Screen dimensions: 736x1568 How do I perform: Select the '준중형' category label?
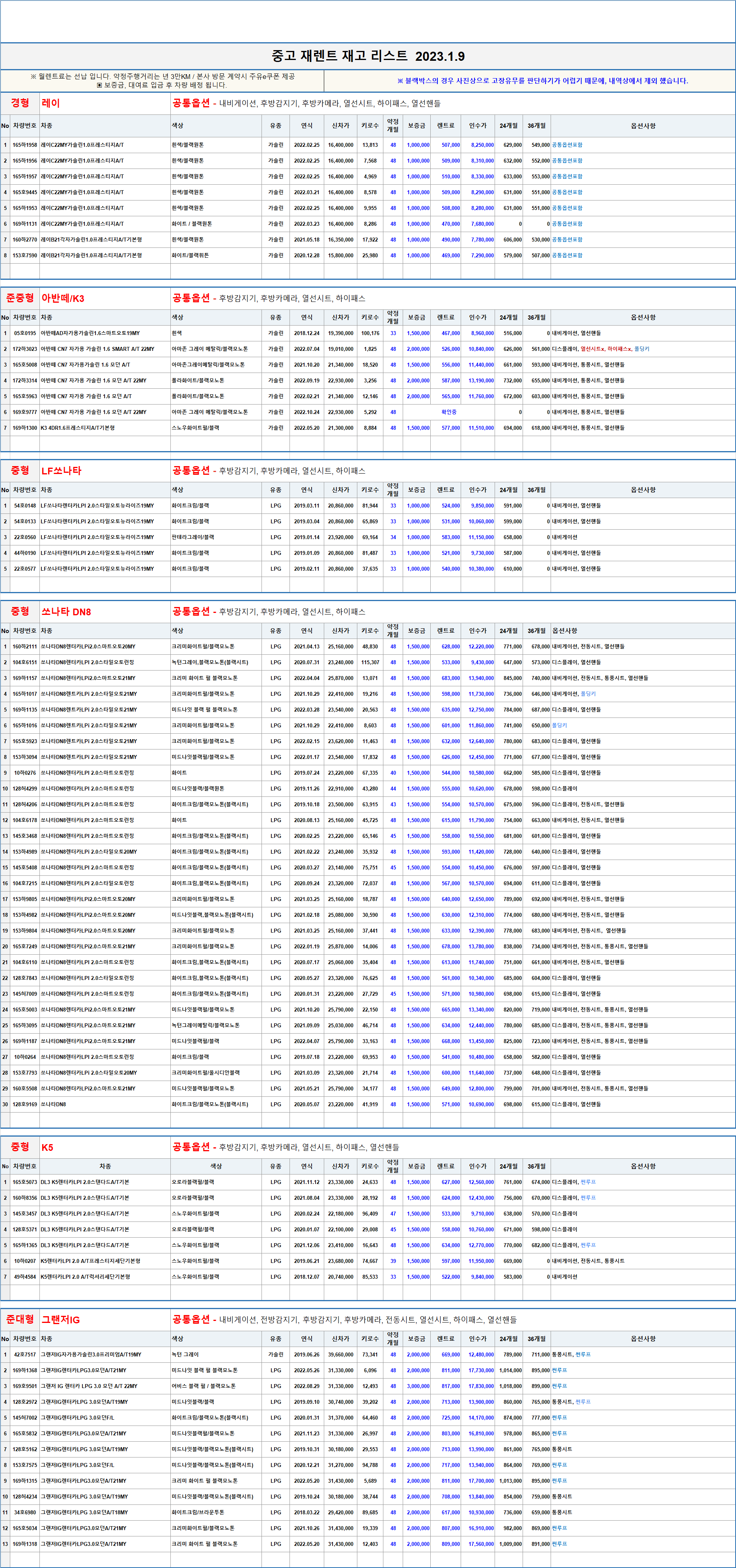pos(20,298)
